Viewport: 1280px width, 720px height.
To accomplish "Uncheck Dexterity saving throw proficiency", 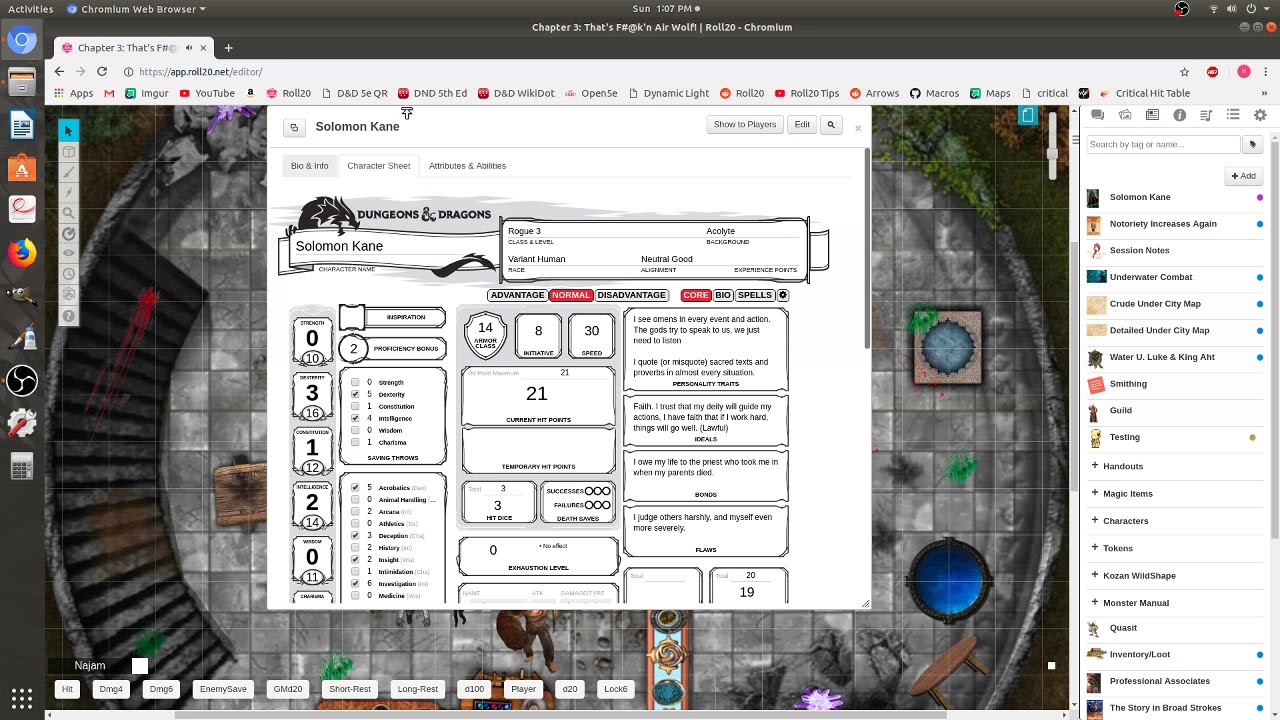I will (355, 395).
